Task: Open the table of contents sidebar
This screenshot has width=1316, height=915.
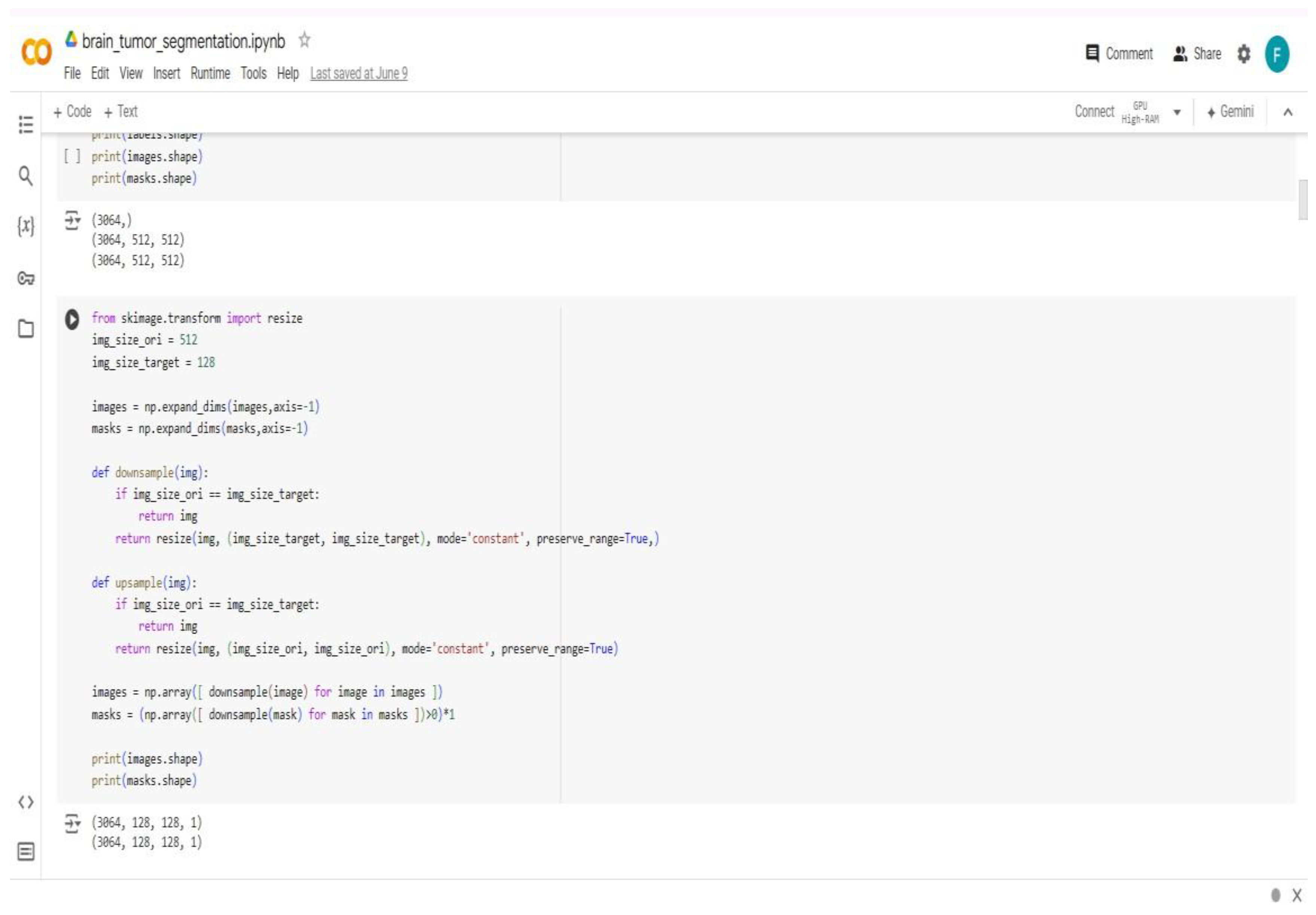Action: [26, 124]
